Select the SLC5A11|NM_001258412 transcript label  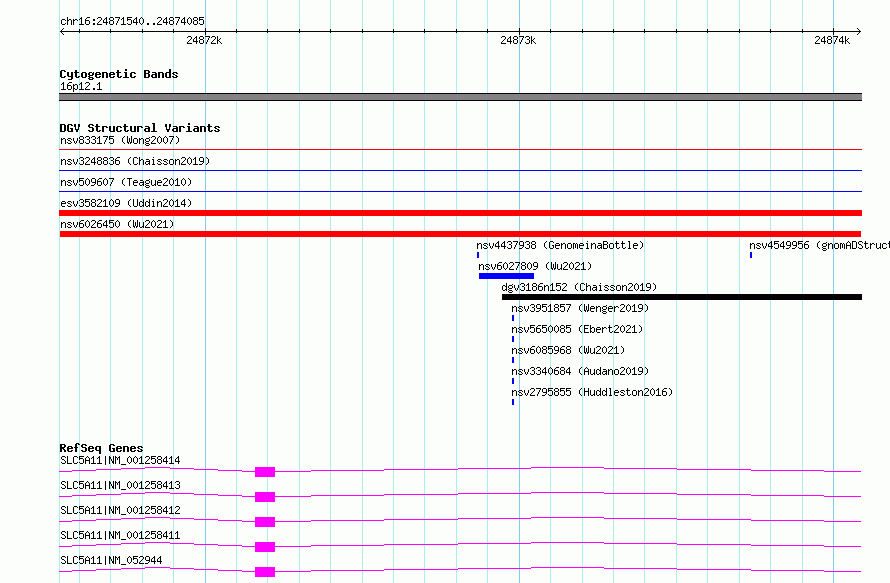coord(120,510)
